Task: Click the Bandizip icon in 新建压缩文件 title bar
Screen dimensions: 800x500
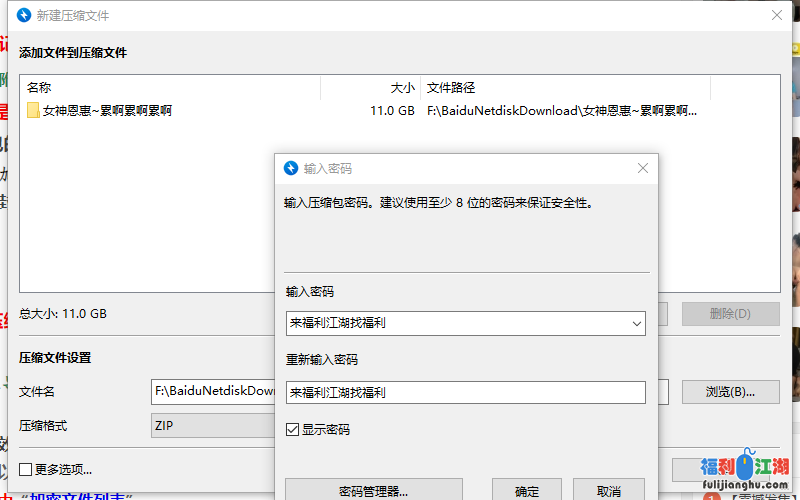Action: pyautogui.click(x=24, y=16)
